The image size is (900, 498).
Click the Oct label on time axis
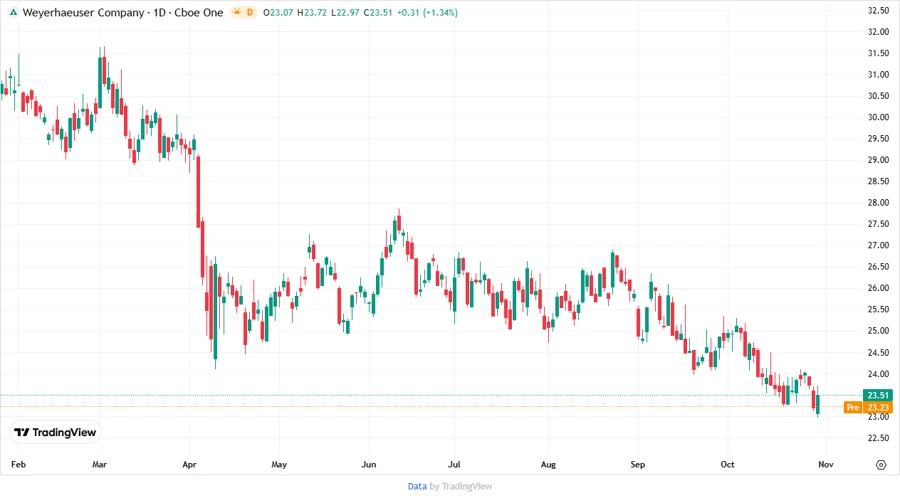coord(727,464)
